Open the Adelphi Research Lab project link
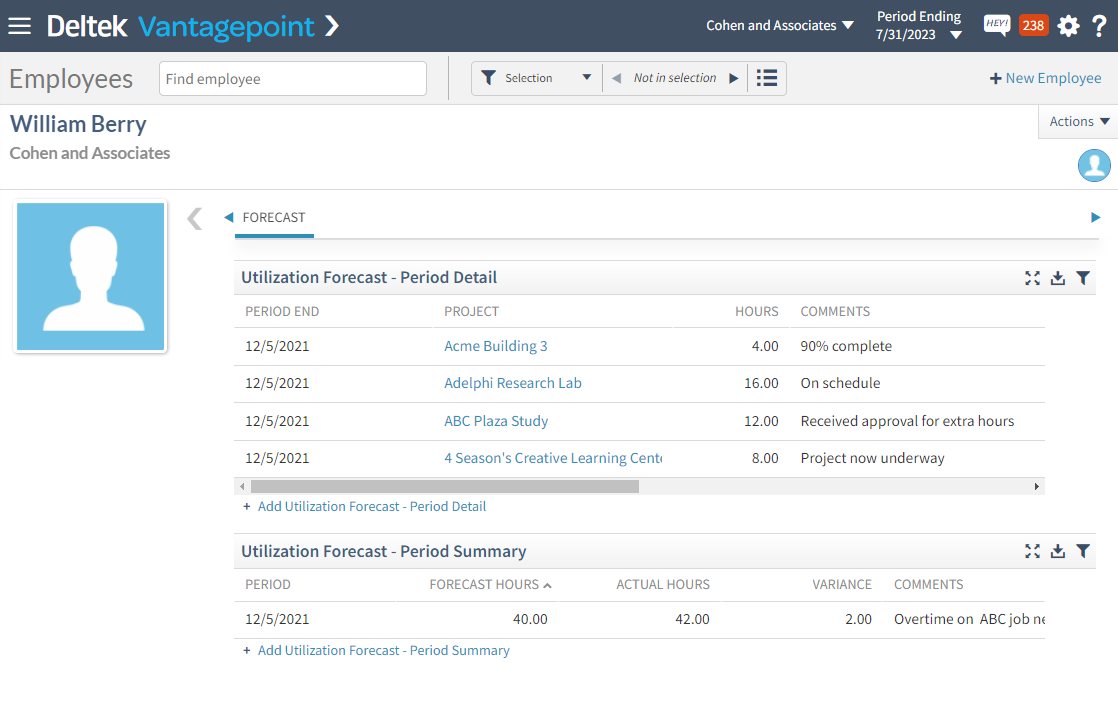The height and width of the screenshot is (702, 1118). point(513,383)
